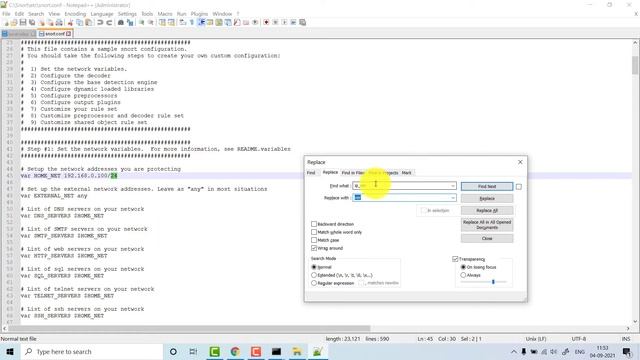Open Task View from the taskbar

click(x=193, y=351)
